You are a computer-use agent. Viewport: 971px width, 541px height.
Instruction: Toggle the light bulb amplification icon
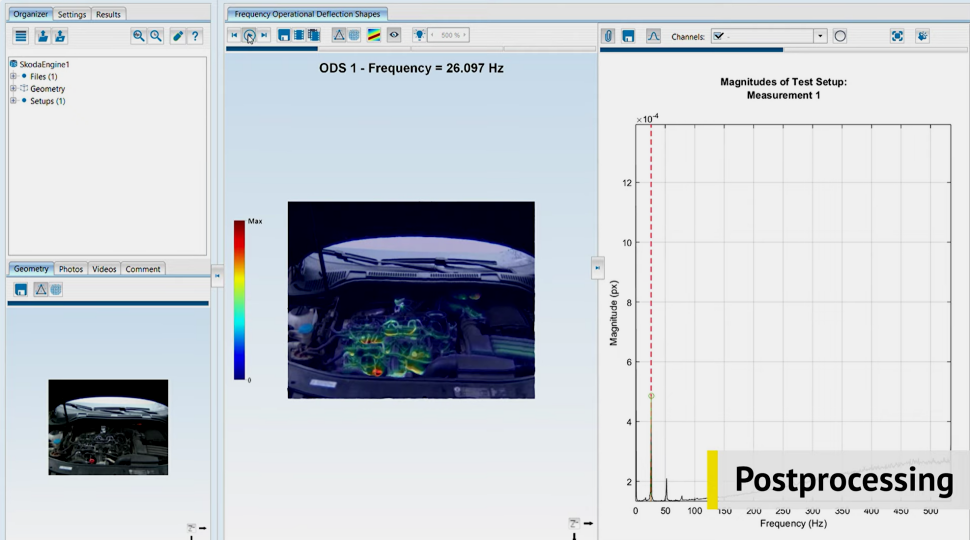tap(419, 35)
